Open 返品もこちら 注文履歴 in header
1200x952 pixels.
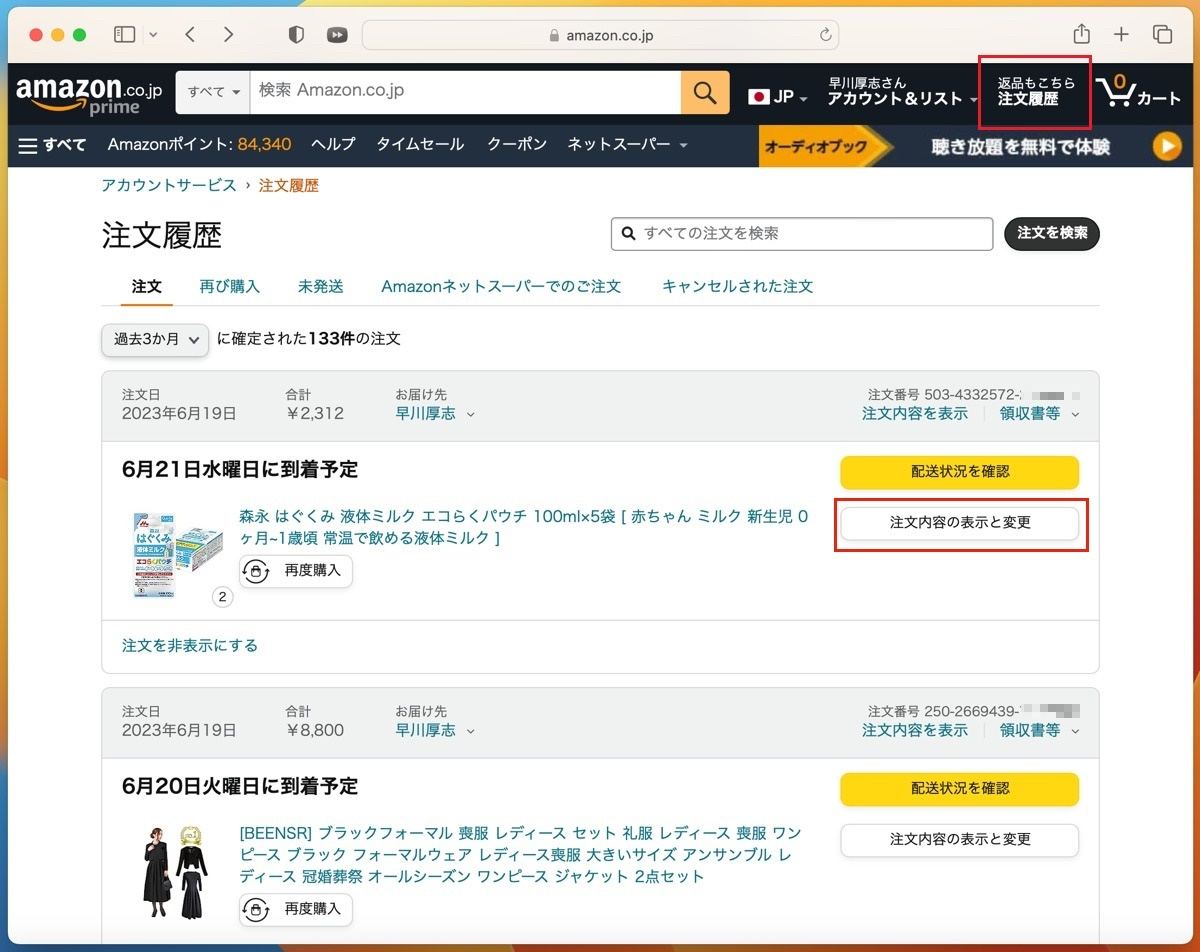click(1035, 92)
